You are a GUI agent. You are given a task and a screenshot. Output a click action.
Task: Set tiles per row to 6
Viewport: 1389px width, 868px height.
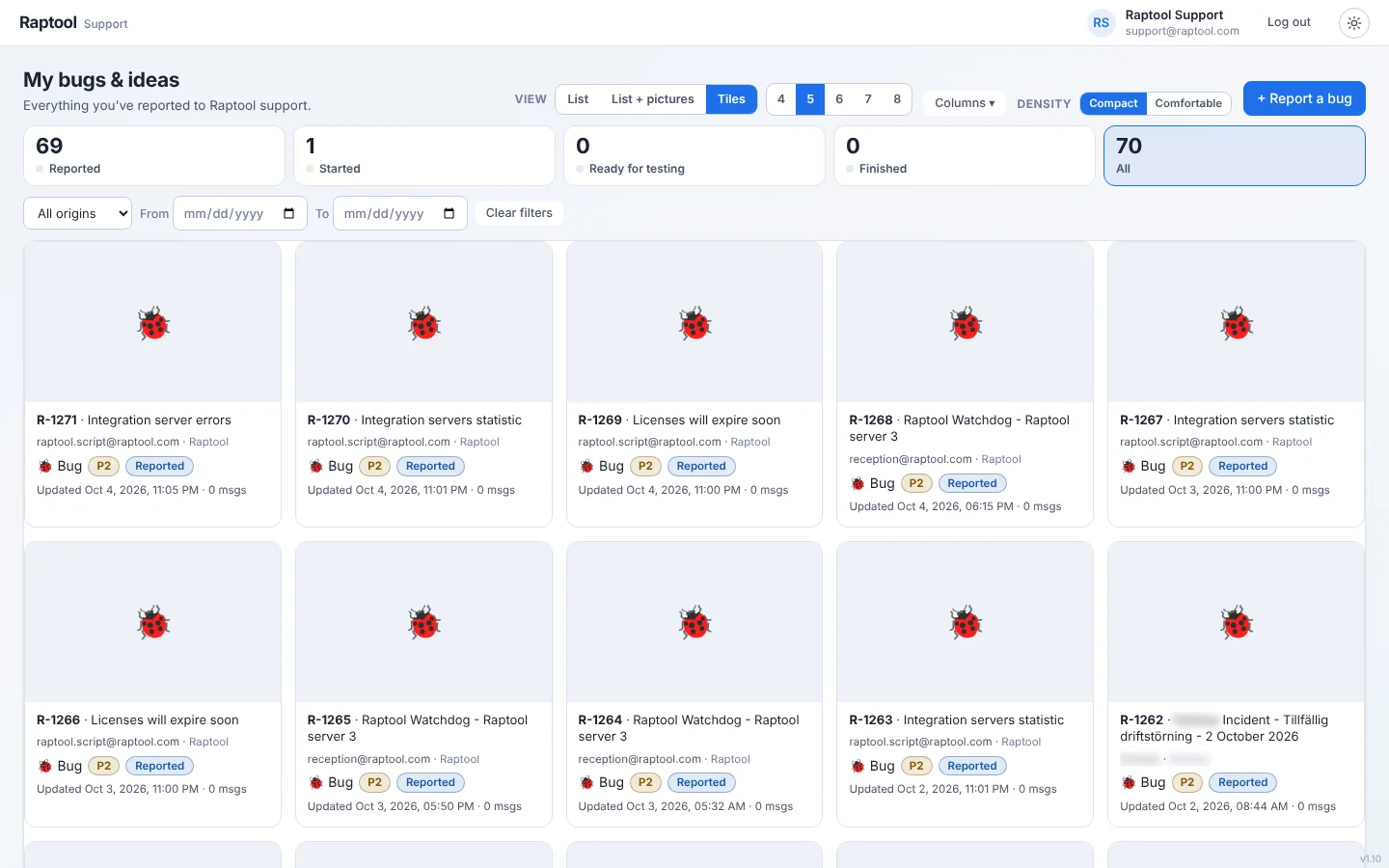pyautogui.click(x=839, y=99)
